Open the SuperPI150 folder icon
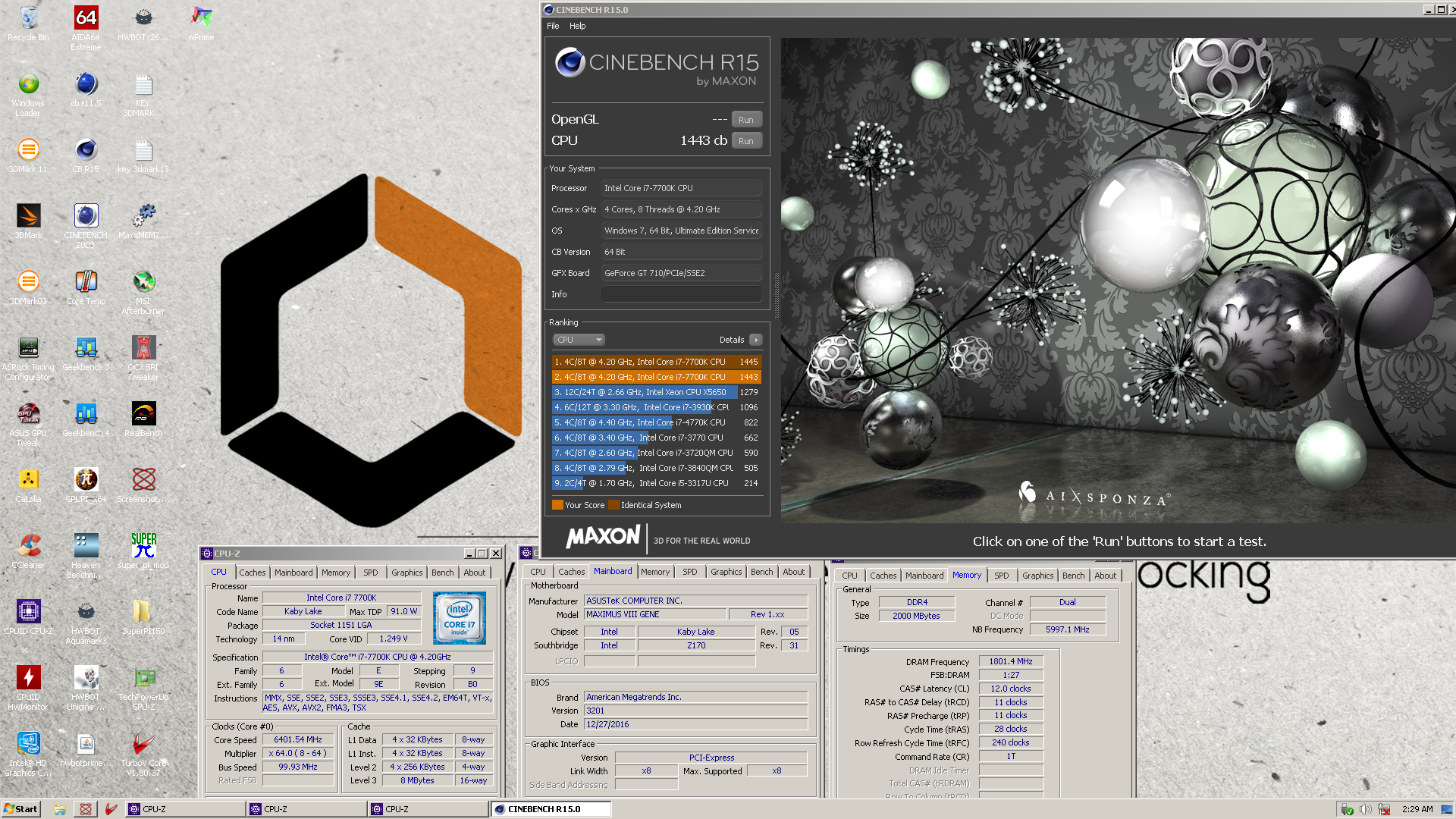Image resolution: width=1456 pixels, height=819 pixels. point(143,618)
